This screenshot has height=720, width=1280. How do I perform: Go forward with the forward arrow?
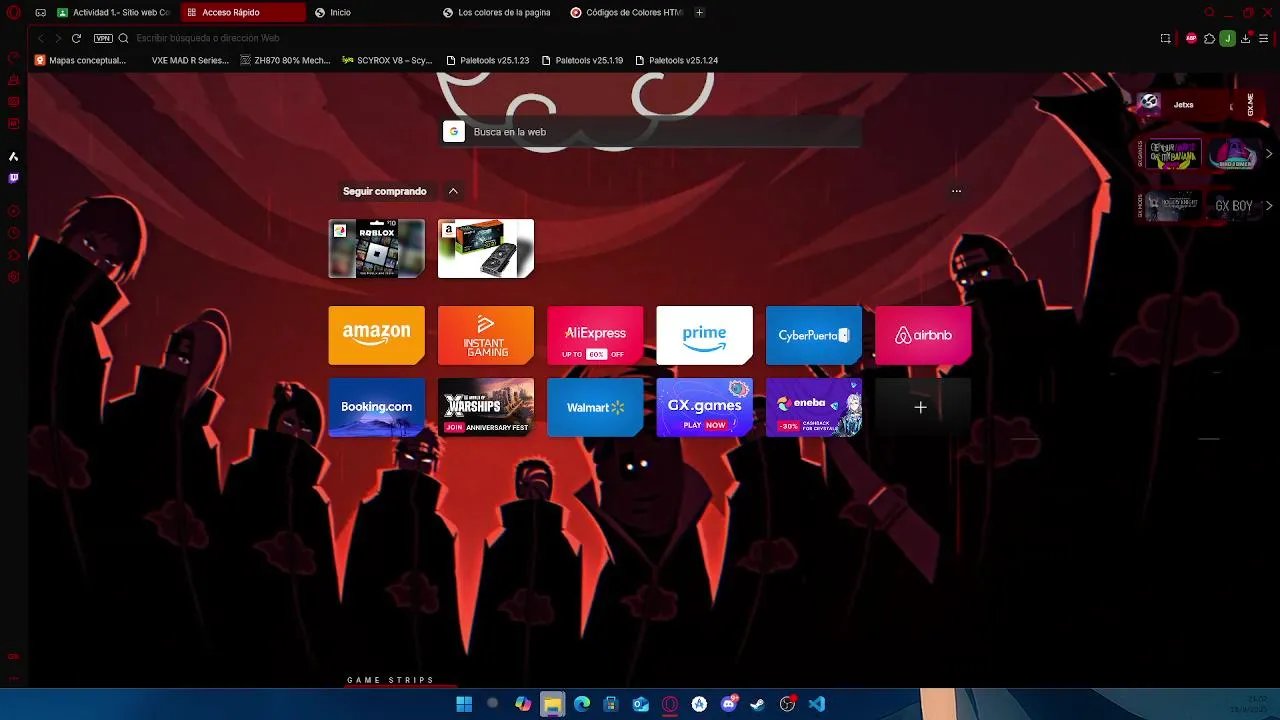pyautogui.click(x=58, y=38)
